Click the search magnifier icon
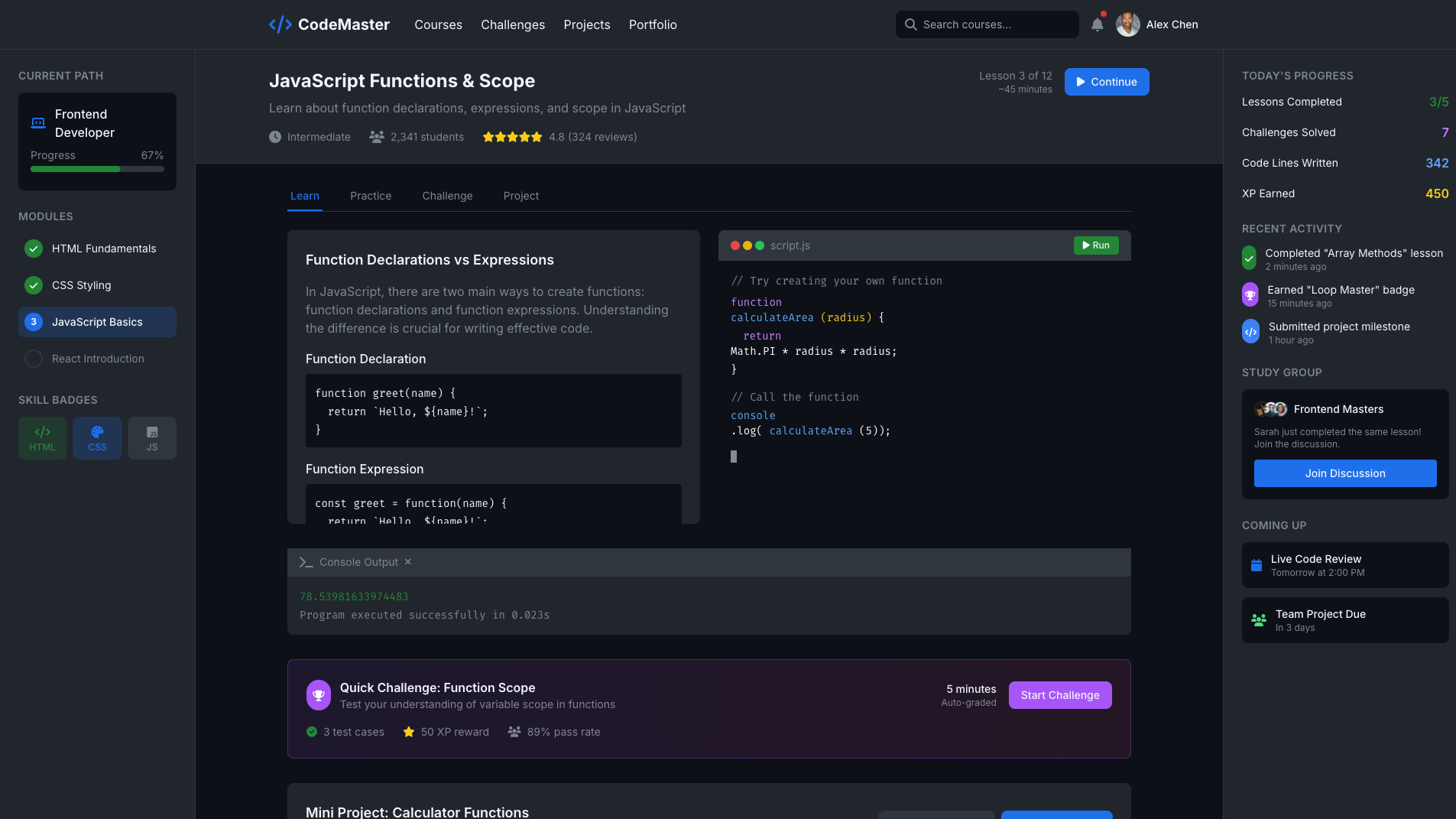The height and width of the screenshot is (819, 1456). click(910, 24)
